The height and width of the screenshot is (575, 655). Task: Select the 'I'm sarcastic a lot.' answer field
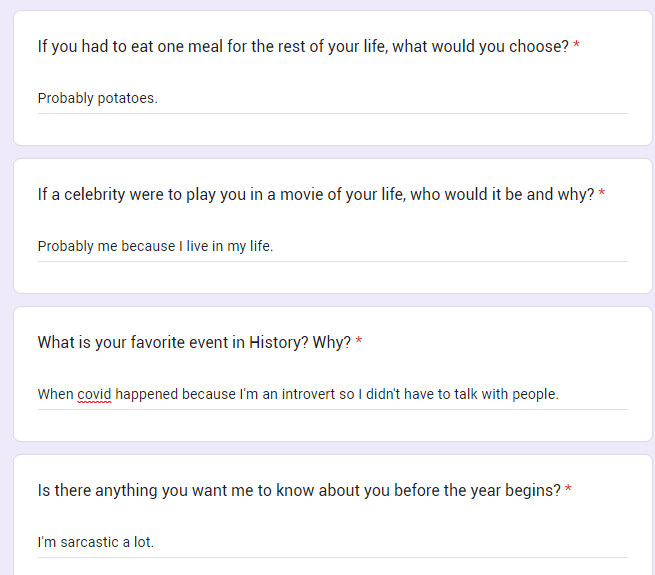pyautogui.click(x=333, y=542)
